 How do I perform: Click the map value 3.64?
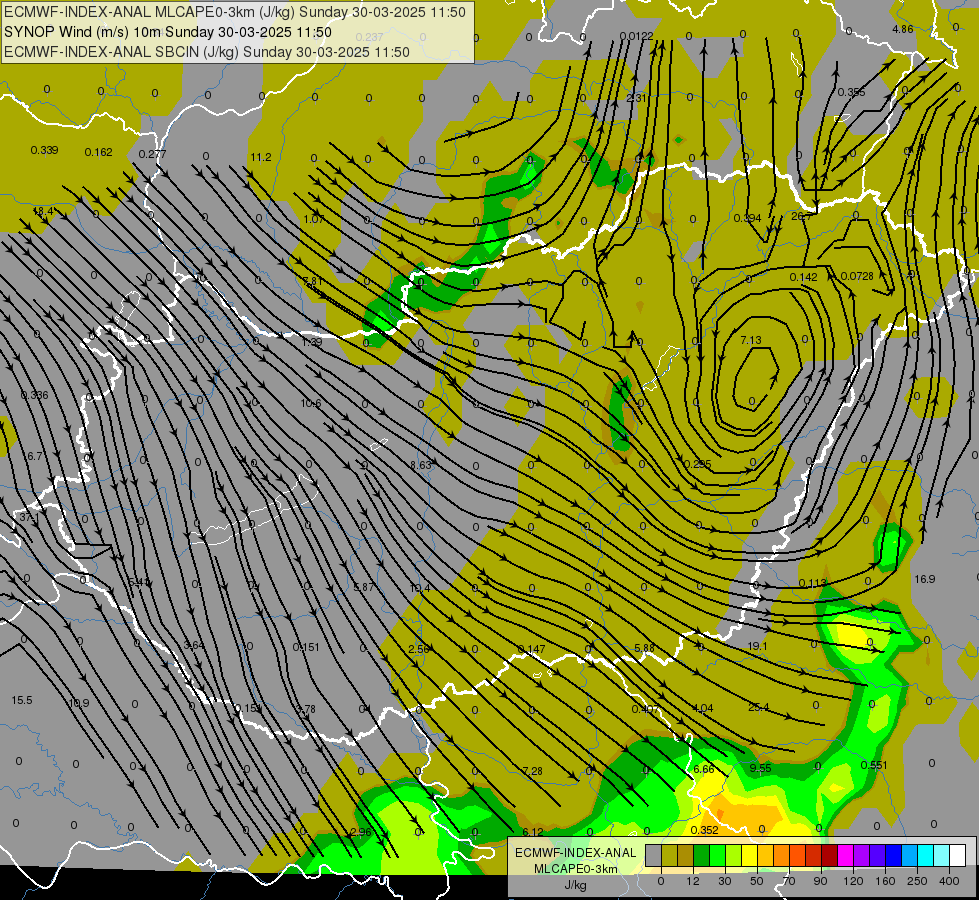(x=194, y=645)
